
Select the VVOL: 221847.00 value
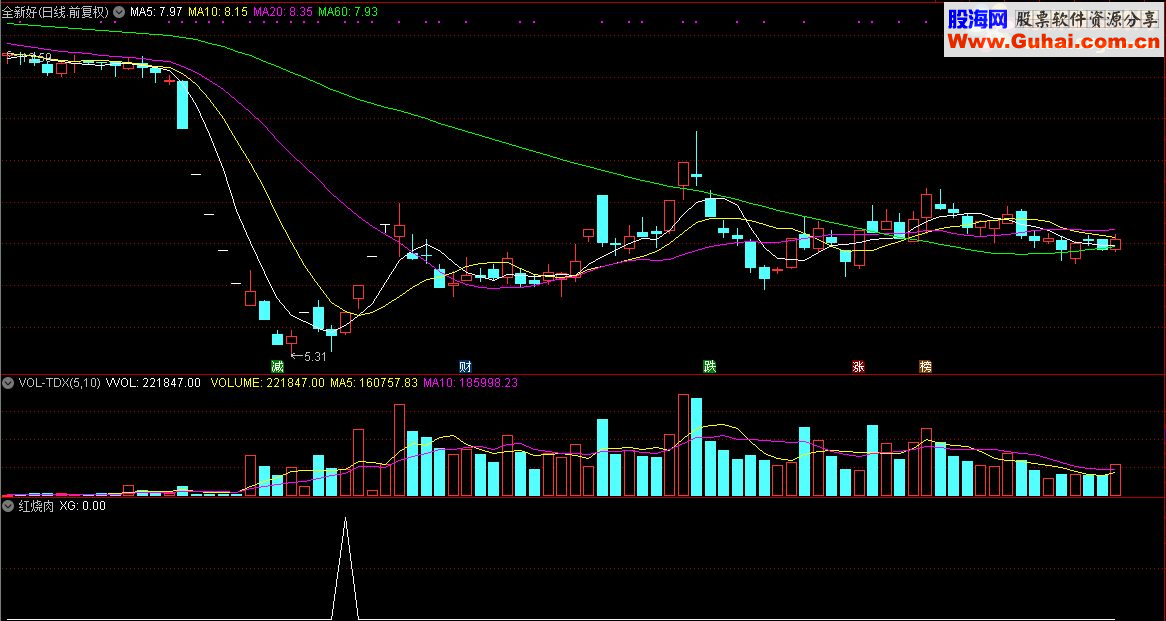153,383
